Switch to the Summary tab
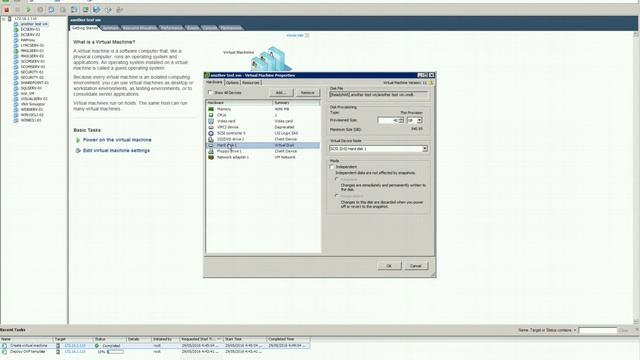 pyautogui.click(x=110, y=28)
